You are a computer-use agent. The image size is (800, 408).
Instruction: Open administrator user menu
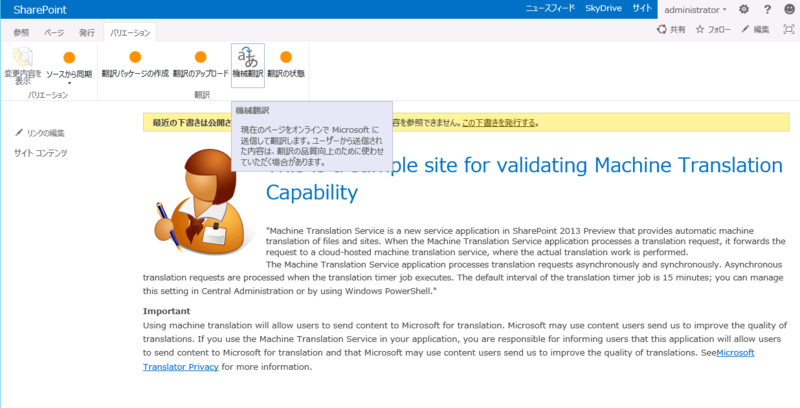(x=695, y=10)
